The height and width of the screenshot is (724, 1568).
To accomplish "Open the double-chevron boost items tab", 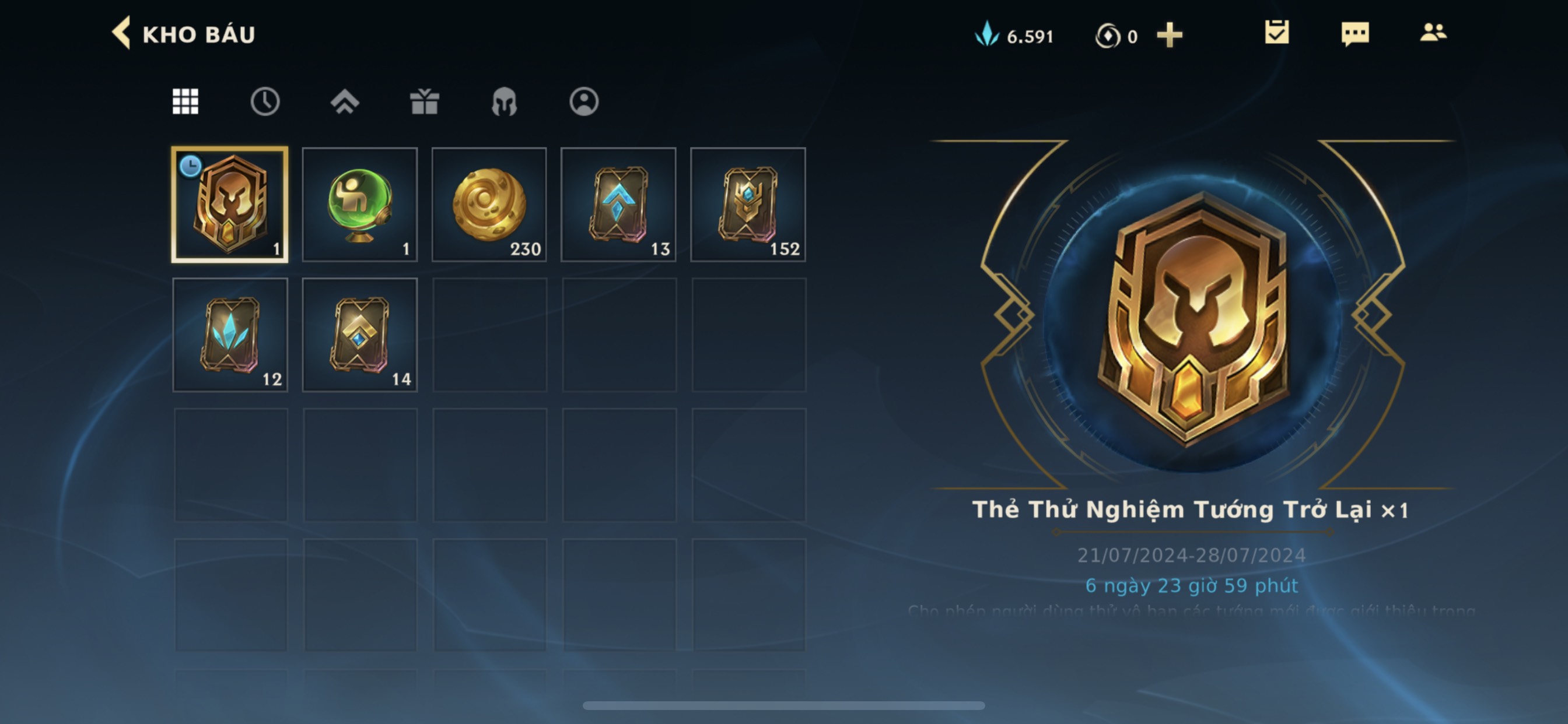I will click(345, 101).
